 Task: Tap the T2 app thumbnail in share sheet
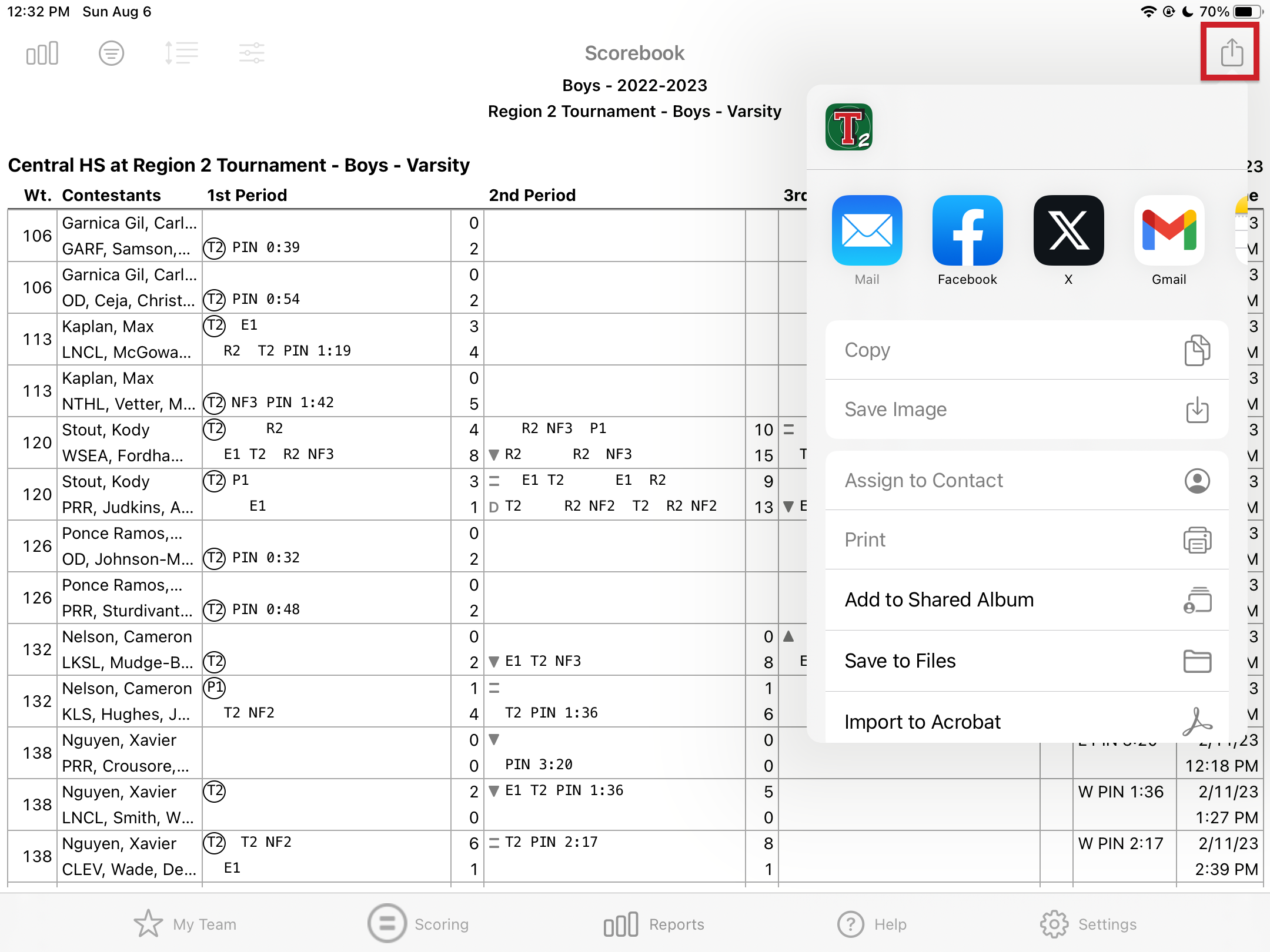[848, 128]
